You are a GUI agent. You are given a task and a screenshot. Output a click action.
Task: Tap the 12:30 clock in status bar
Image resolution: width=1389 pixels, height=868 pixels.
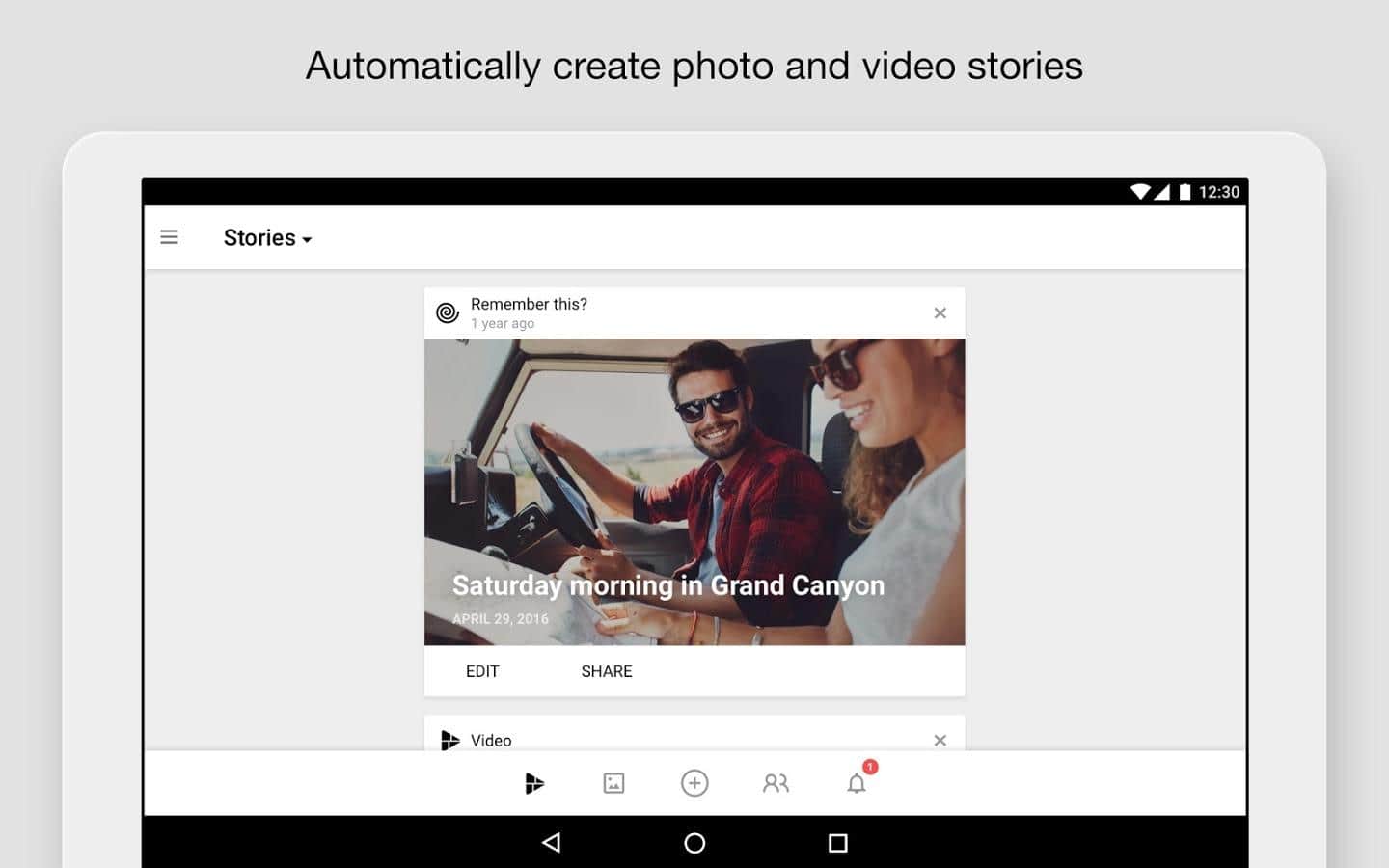[1218, 192]
